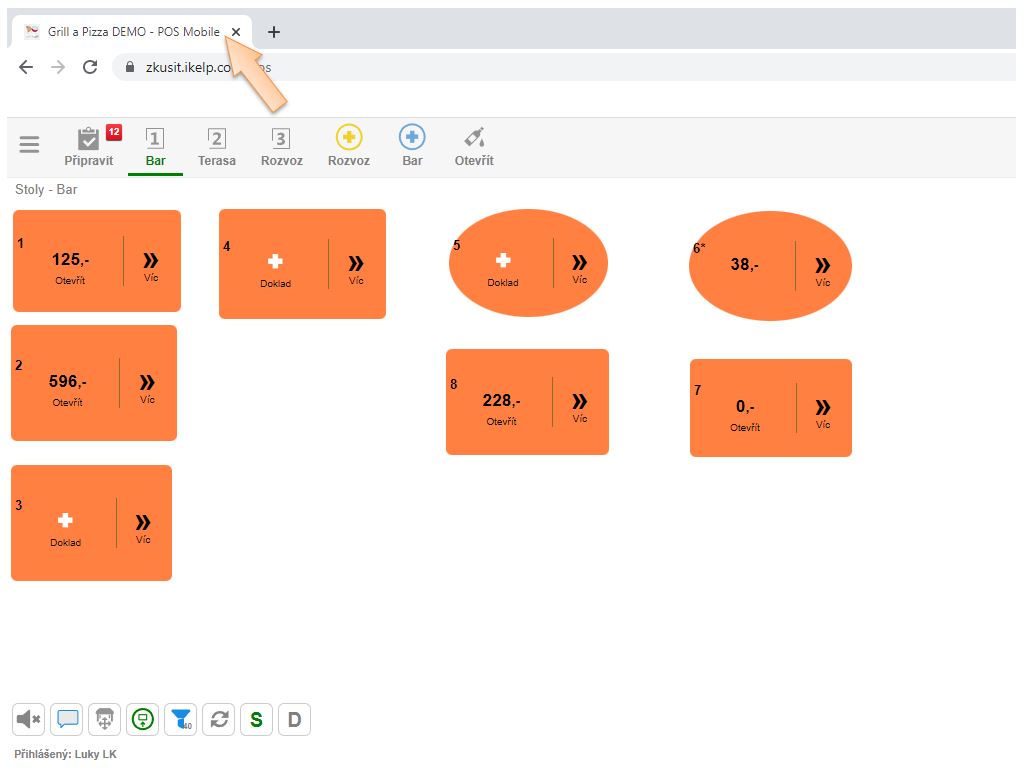Click the refresh arrows icon
The width and height of the screenshot is (1027, 782).
click(x=218, y=719)
